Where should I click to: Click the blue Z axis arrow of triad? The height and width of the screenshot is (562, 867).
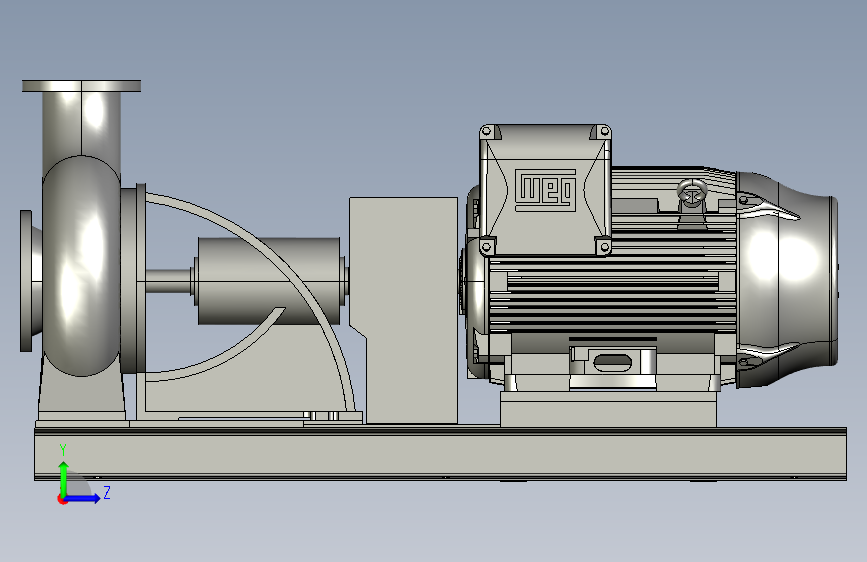[x=83, y=498]
